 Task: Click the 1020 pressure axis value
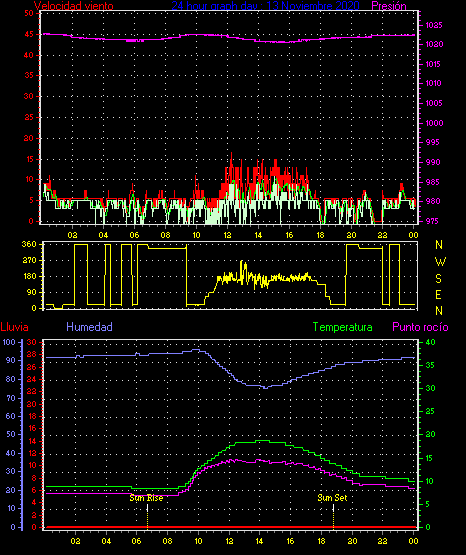point(434,44)
